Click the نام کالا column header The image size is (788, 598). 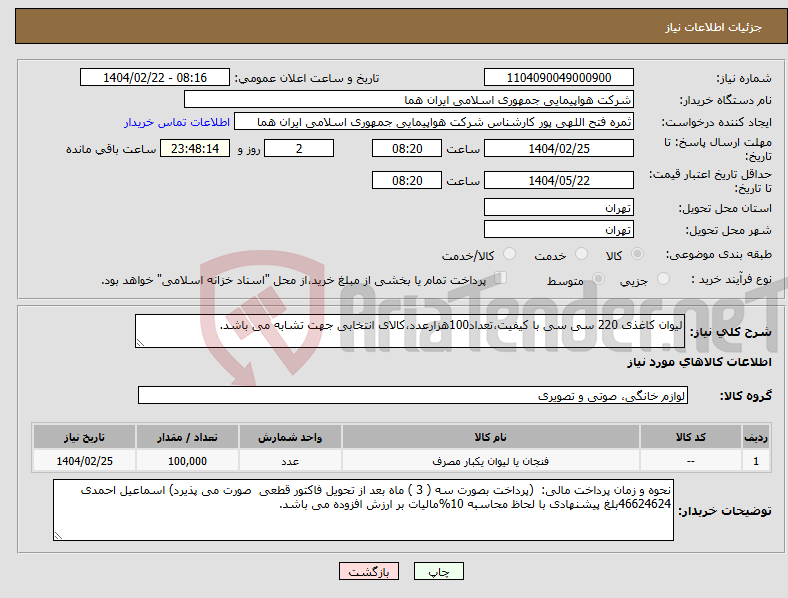(490, 437)
